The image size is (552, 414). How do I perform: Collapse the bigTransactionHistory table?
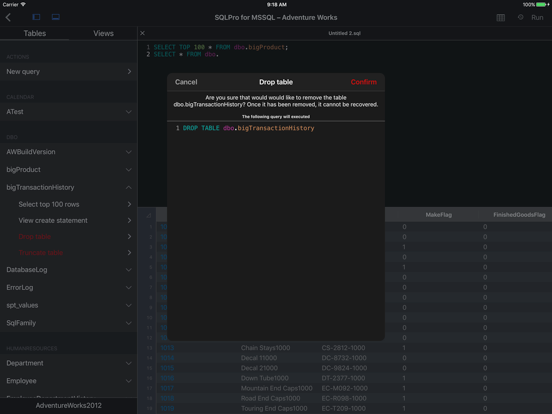[69, 187]
